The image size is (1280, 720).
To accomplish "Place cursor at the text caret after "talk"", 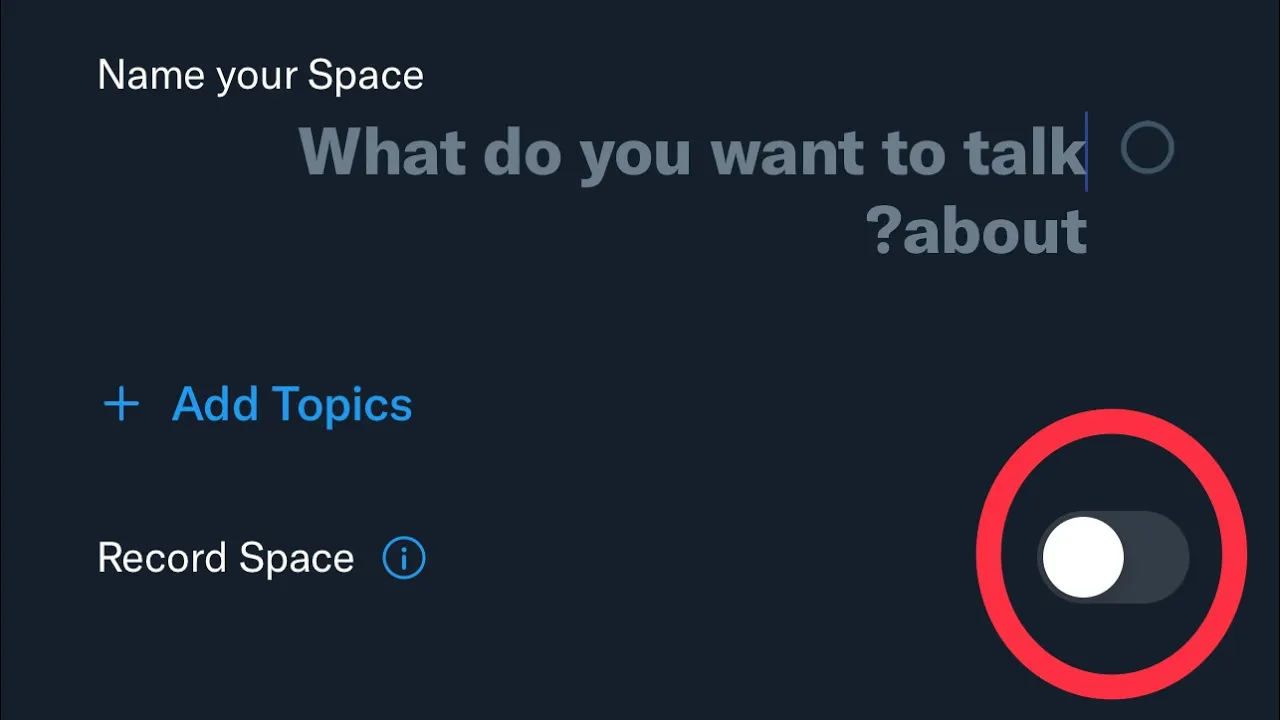I will pyautogui.click(x=1086, y=152).
